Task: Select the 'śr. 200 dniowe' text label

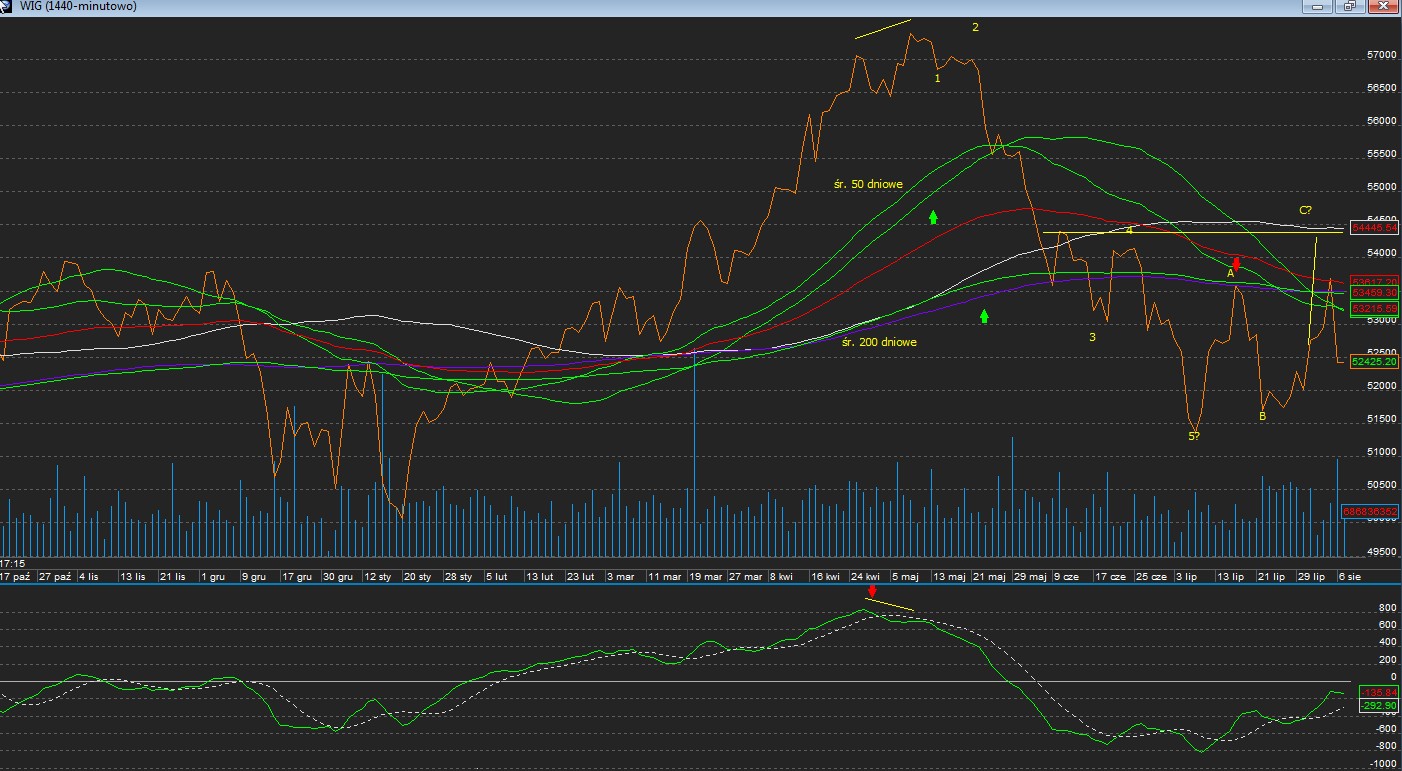Action: tap(879, 342)
